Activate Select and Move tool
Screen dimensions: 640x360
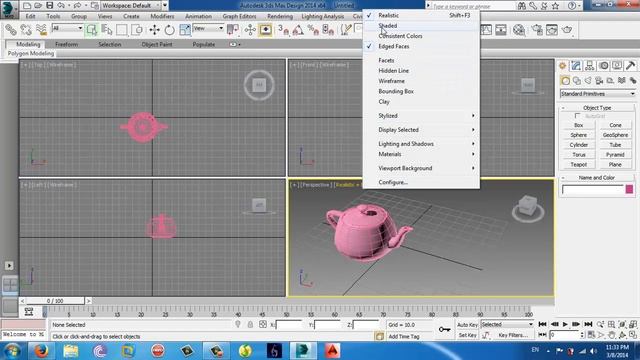[x=154, y=30]
